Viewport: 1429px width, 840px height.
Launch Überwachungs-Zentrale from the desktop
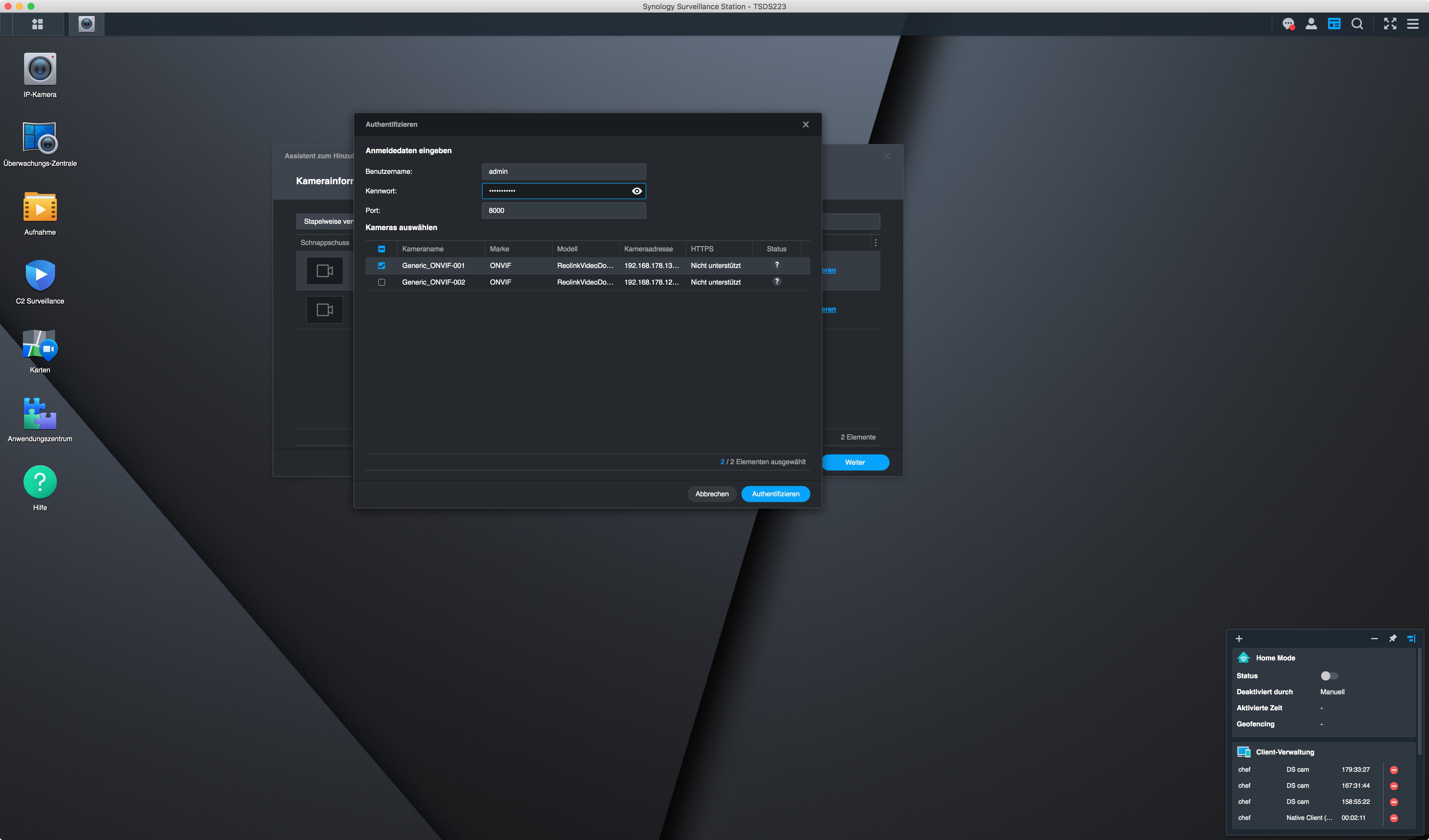40,138
